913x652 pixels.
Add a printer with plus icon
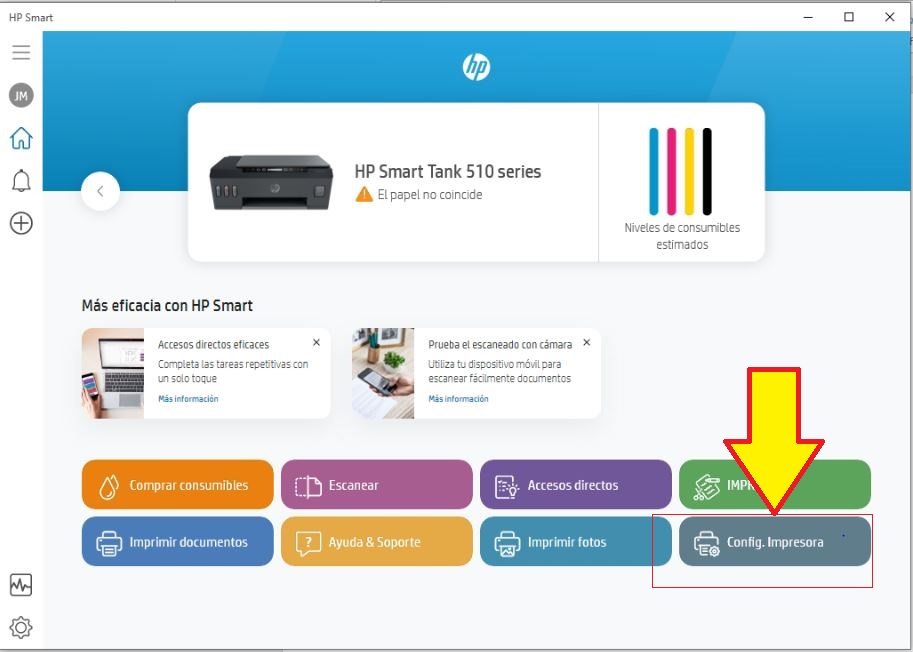[21, 224]
